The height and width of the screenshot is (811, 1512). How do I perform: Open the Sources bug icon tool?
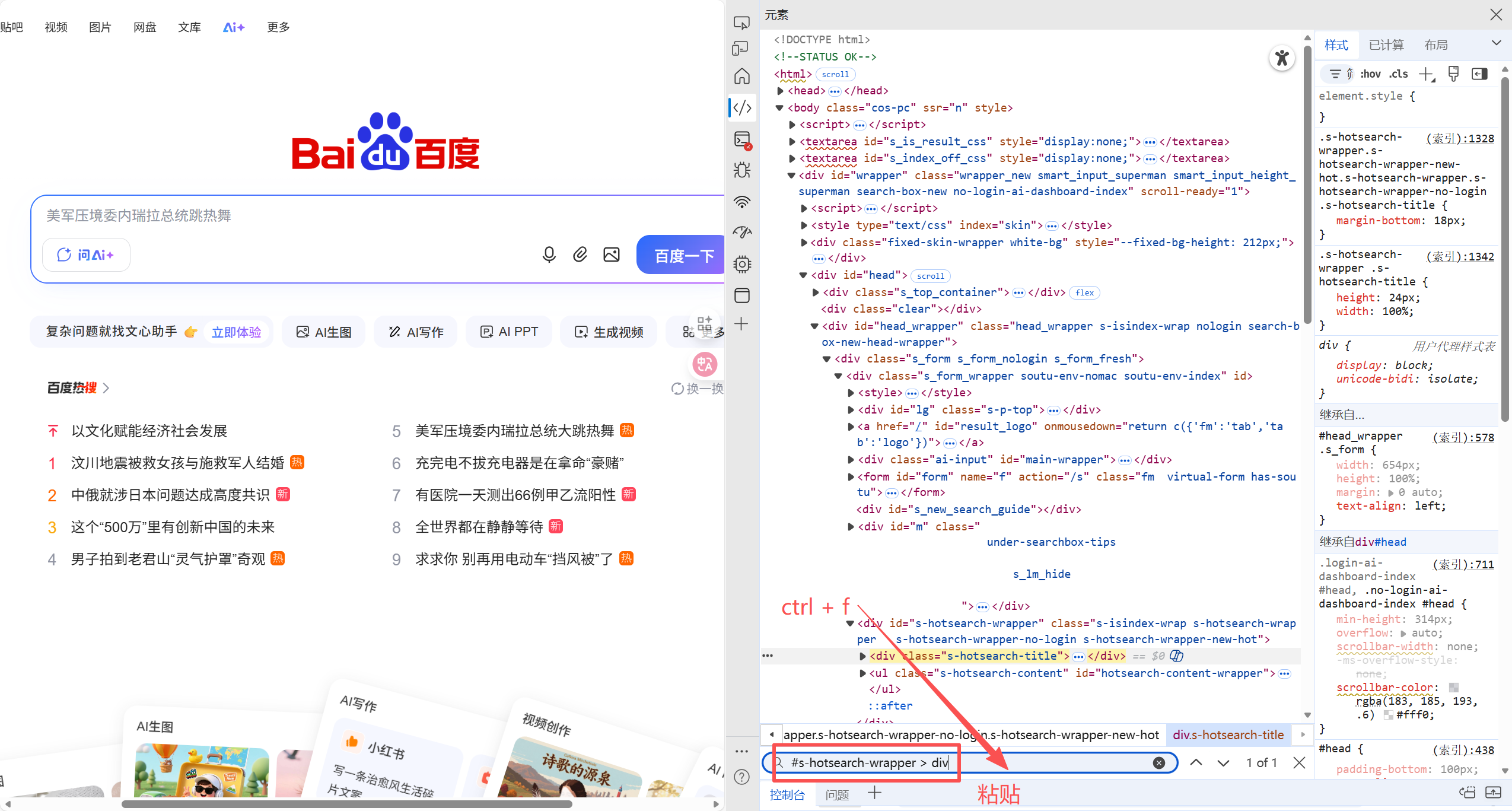(x=742, y=171)
